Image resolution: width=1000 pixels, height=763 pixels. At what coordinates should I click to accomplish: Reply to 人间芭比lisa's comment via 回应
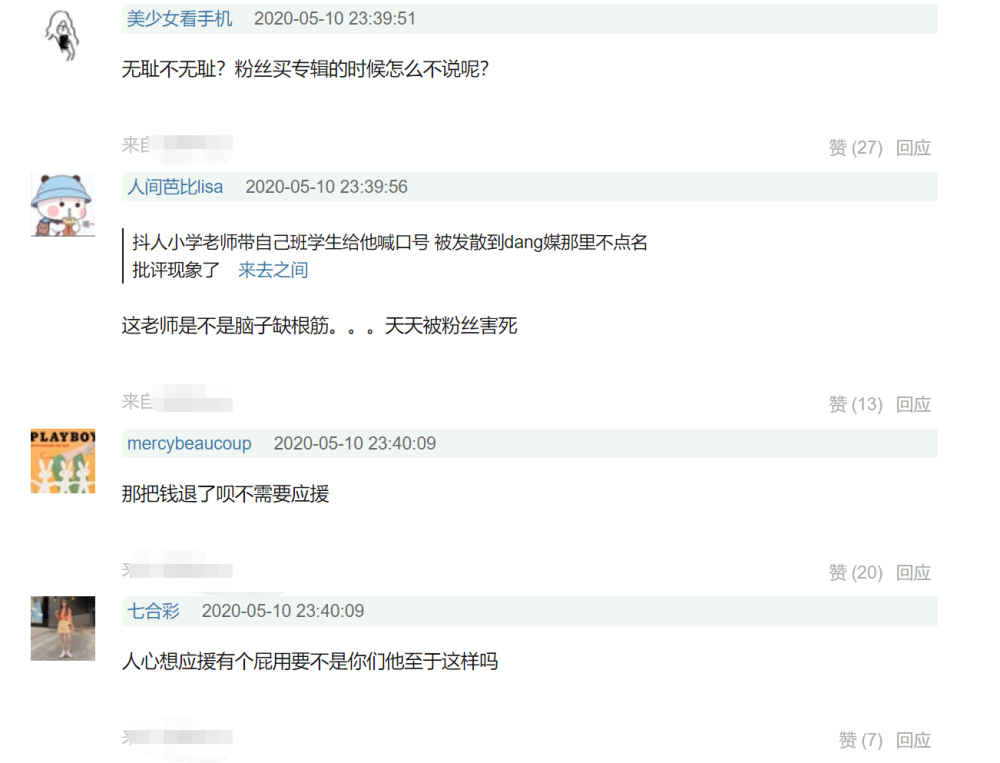click(913, 404)
